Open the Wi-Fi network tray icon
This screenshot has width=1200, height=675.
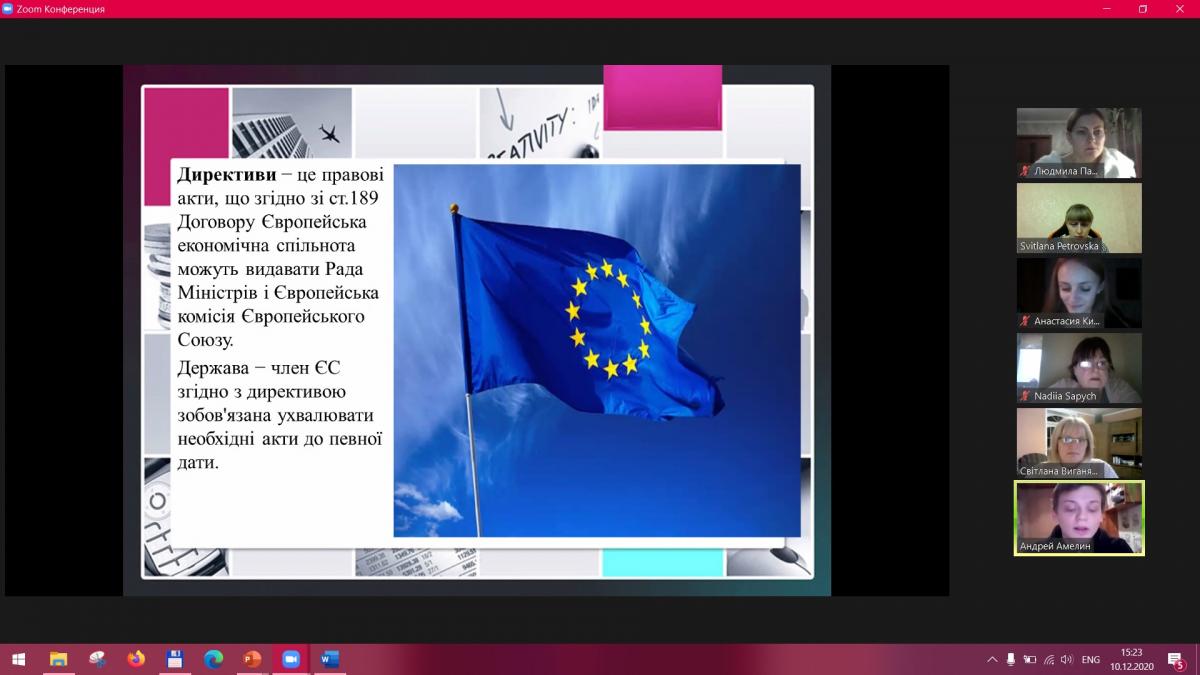(x=1047, y=659)
